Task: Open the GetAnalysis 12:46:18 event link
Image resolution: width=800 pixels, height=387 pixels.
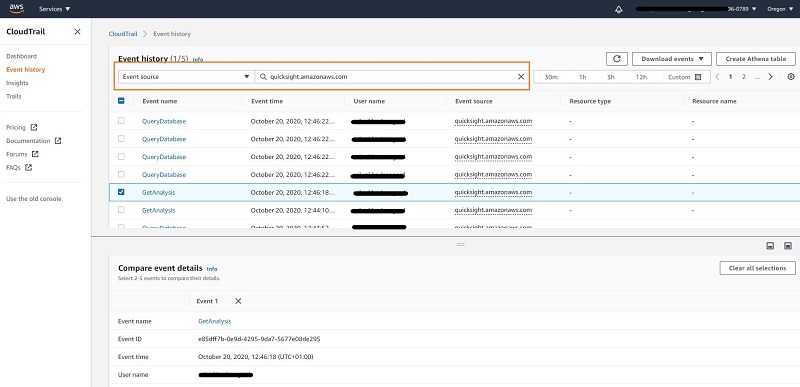Action: 158,192
